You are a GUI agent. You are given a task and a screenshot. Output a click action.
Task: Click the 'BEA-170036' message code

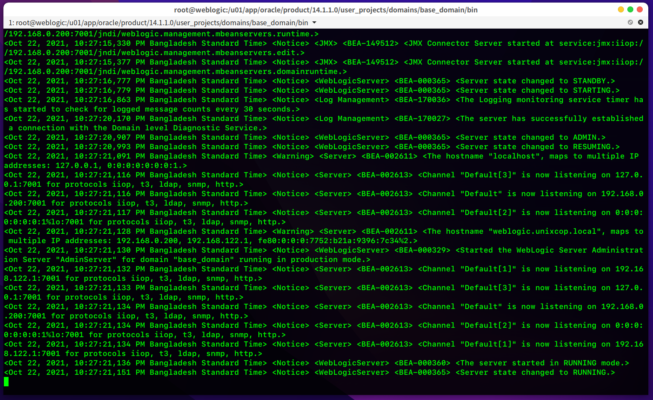[x=422, y=100]
